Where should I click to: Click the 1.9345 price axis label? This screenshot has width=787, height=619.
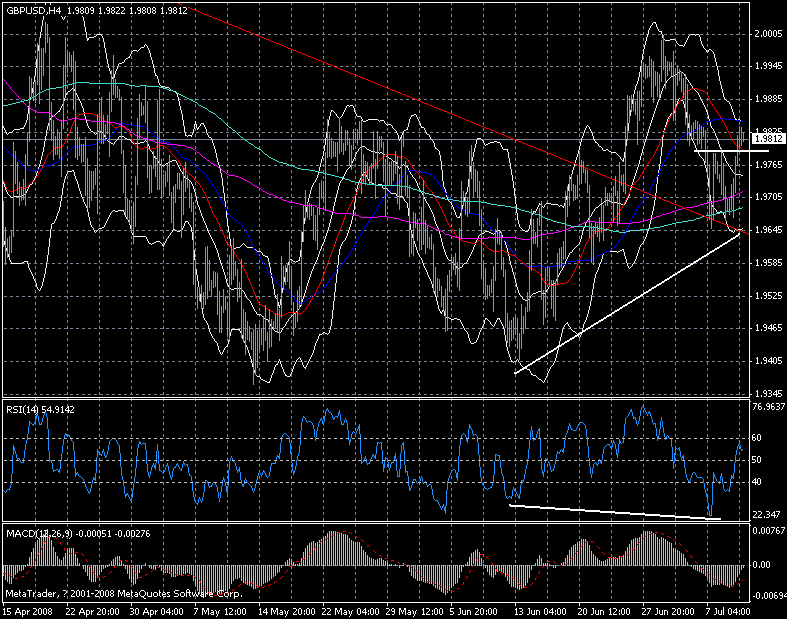(x=768, y=393)
